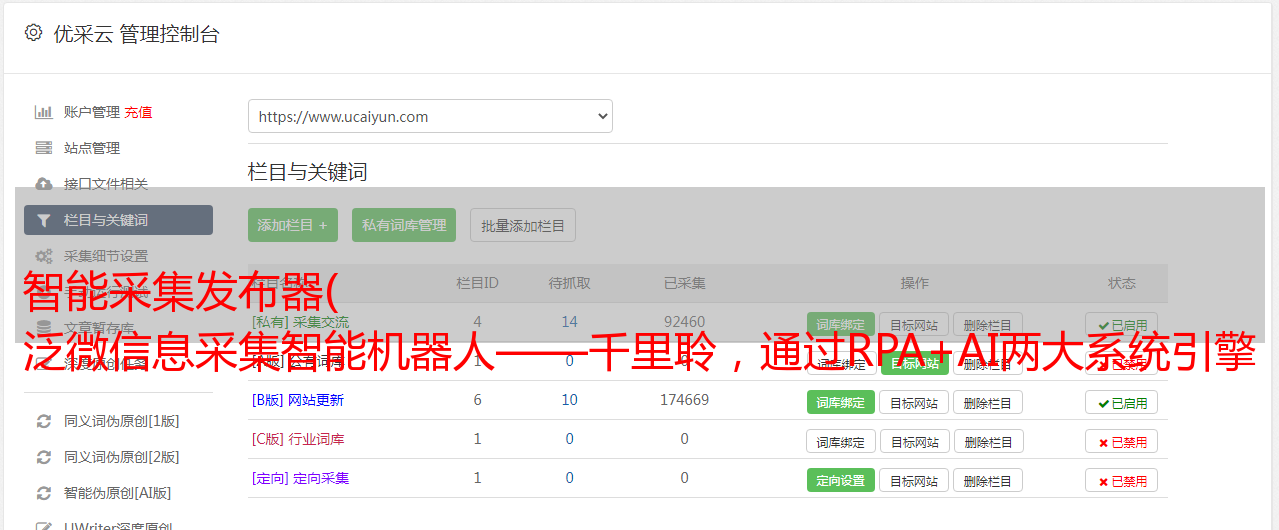Screen dimensions: 1279x530
Task: Click the bar chart icon for 账户管理
Action: point(44,112)
